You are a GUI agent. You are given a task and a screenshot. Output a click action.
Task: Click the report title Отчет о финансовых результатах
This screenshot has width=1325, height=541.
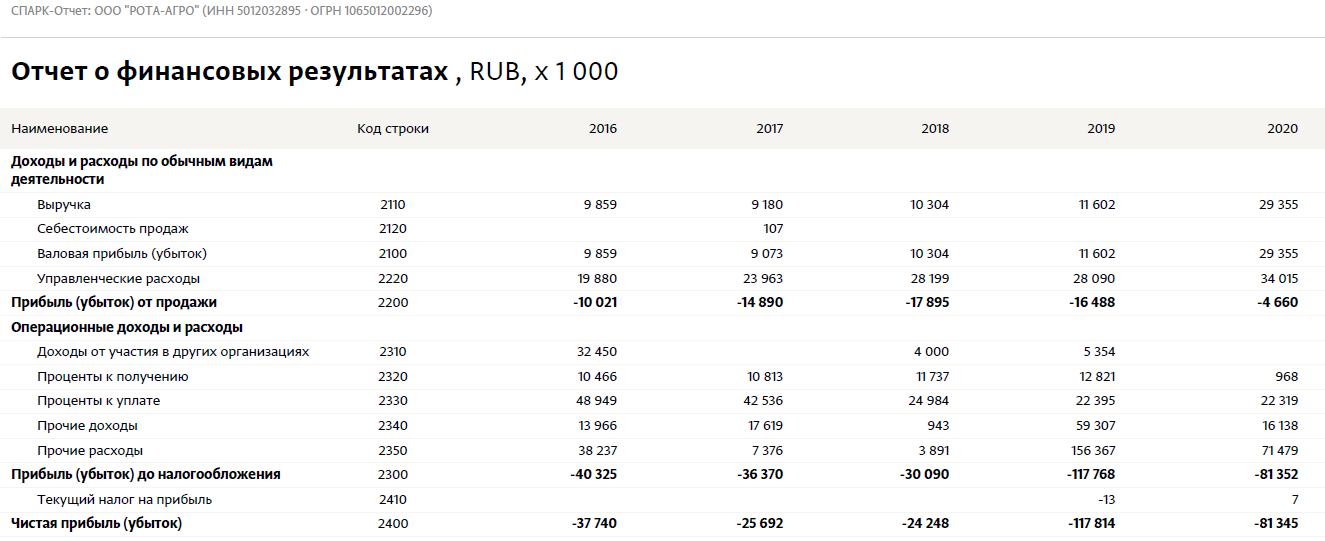click(x=229, y=72)
